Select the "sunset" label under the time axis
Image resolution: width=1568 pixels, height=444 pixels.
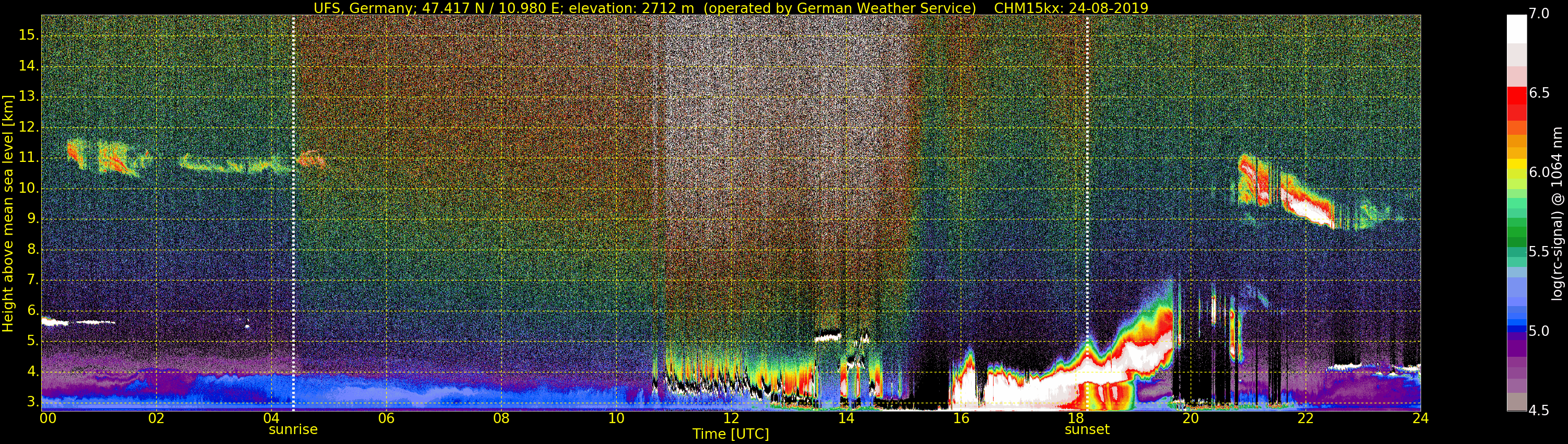1087,429
